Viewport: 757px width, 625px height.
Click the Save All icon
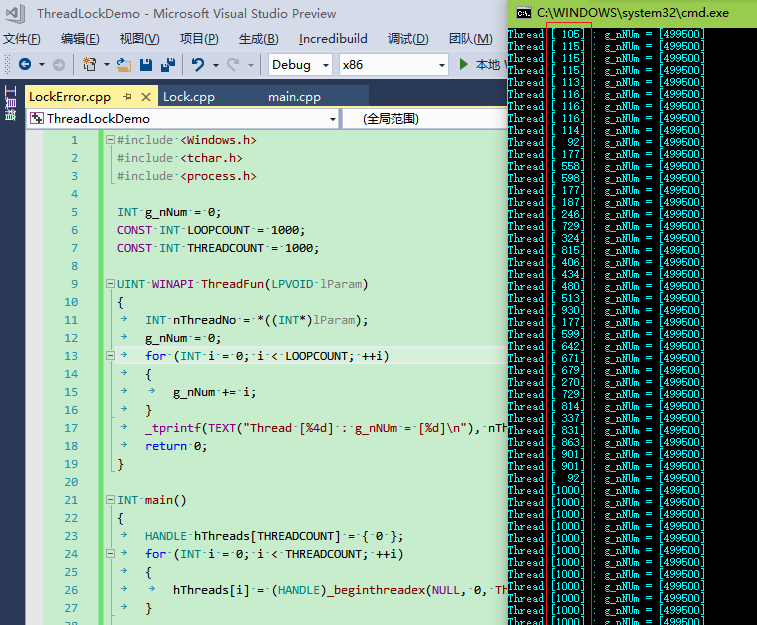166,64
